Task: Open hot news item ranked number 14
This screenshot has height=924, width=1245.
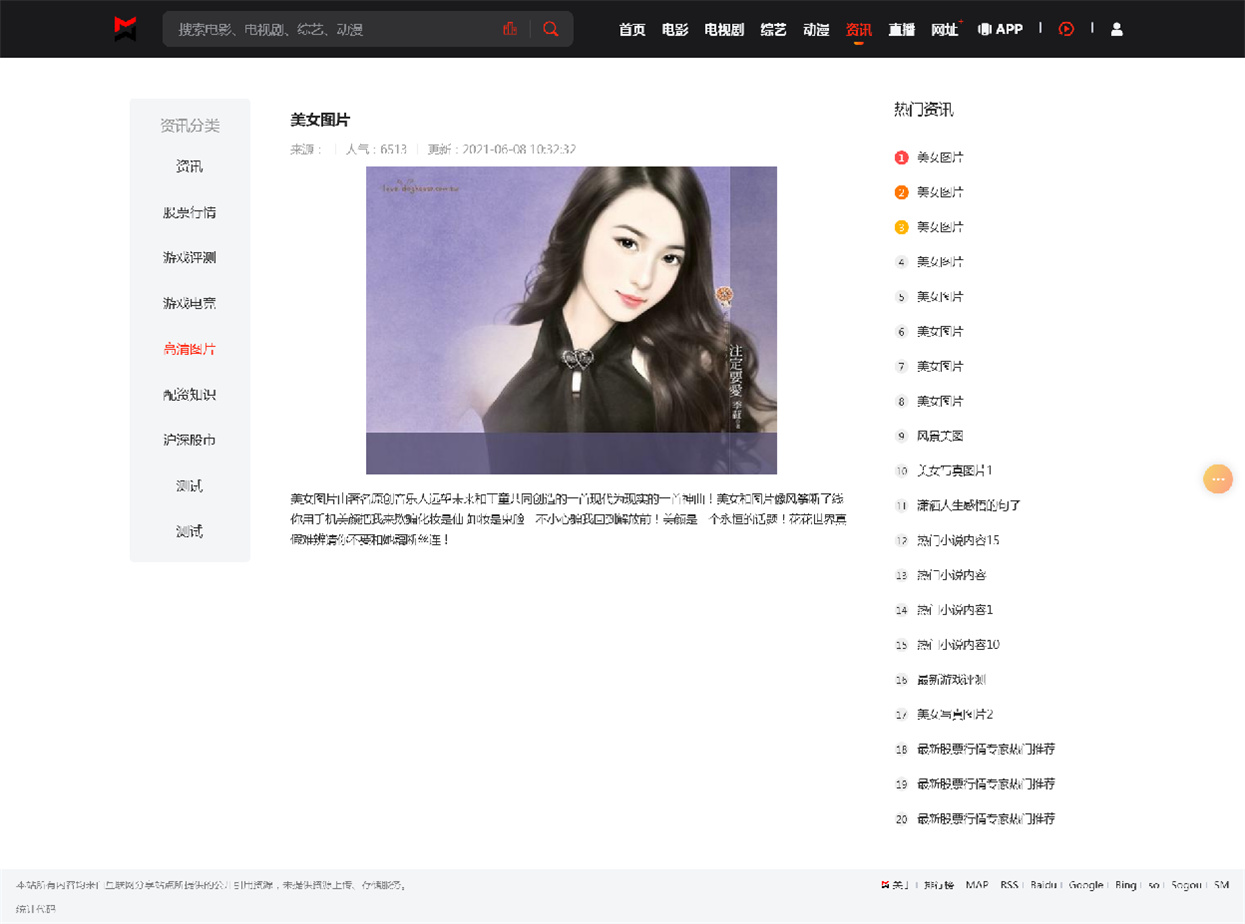Action: tap(954, 610)
